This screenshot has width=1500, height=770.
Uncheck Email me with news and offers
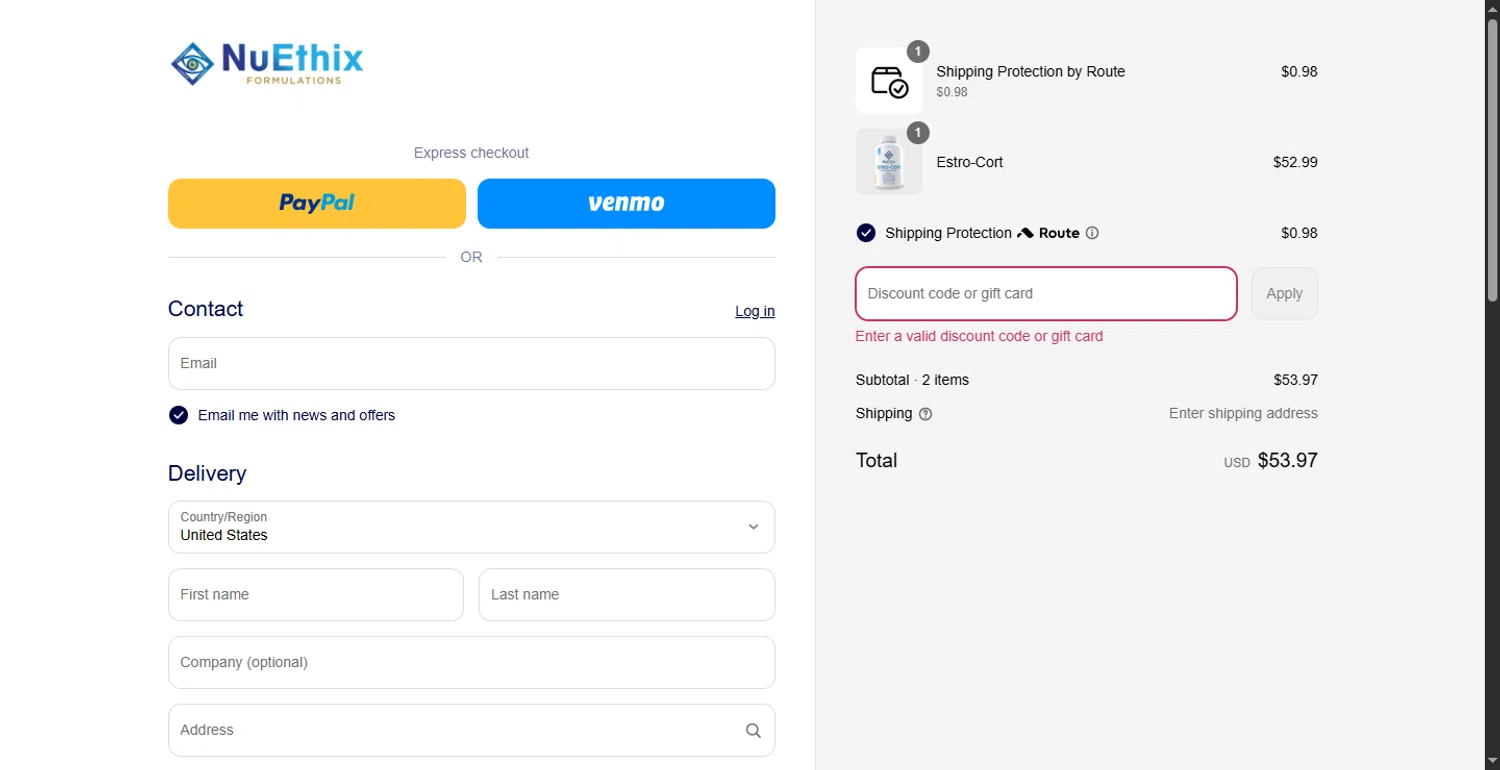pyautogui.click(x=178, y=415)
